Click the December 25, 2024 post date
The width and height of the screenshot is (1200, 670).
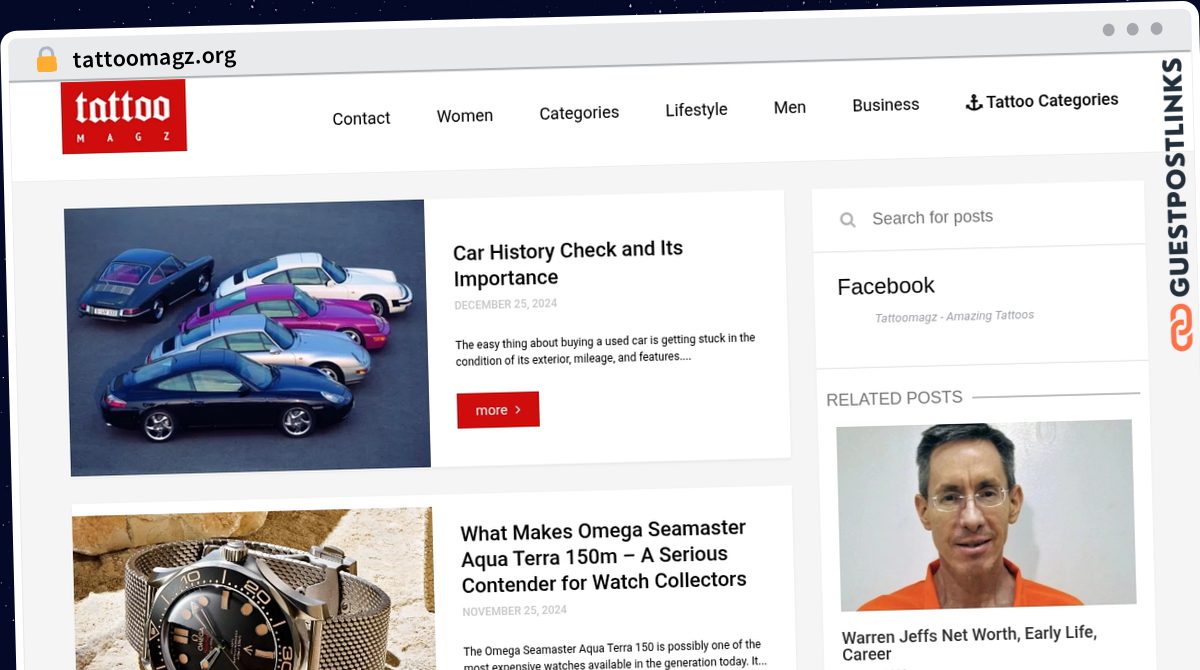coord(505,305)
